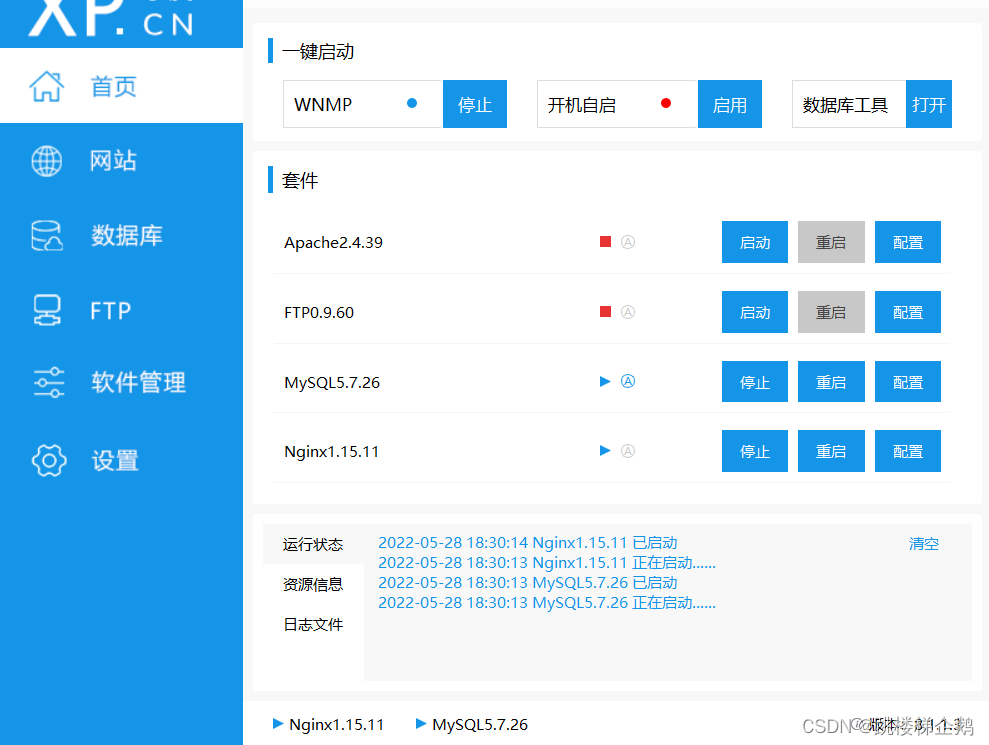The width and height of the screenshot is (989, 745).
Task: Click the greyed 重启 button for FTP0.9.60
Action: [831, 312]
